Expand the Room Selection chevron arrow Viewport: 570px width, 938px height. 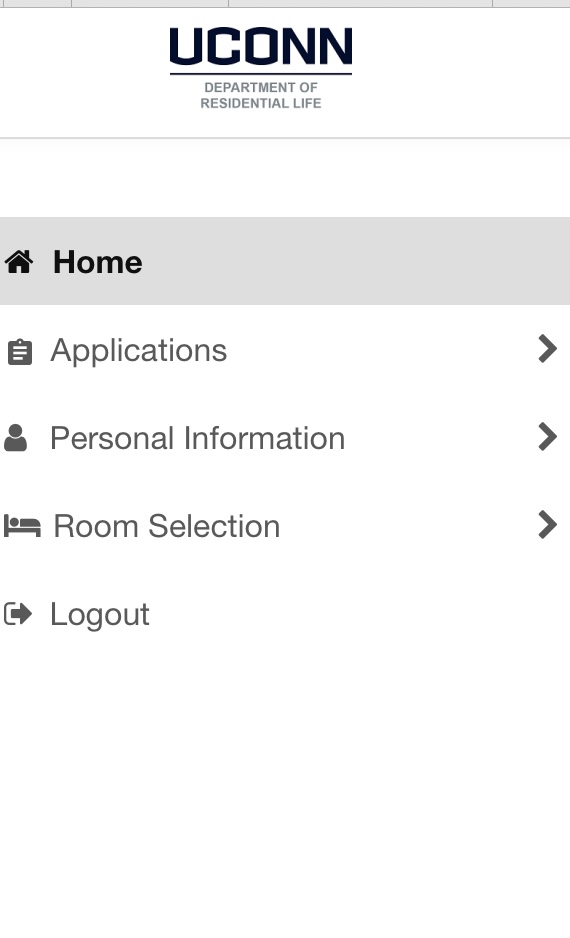tap(547, 525)
